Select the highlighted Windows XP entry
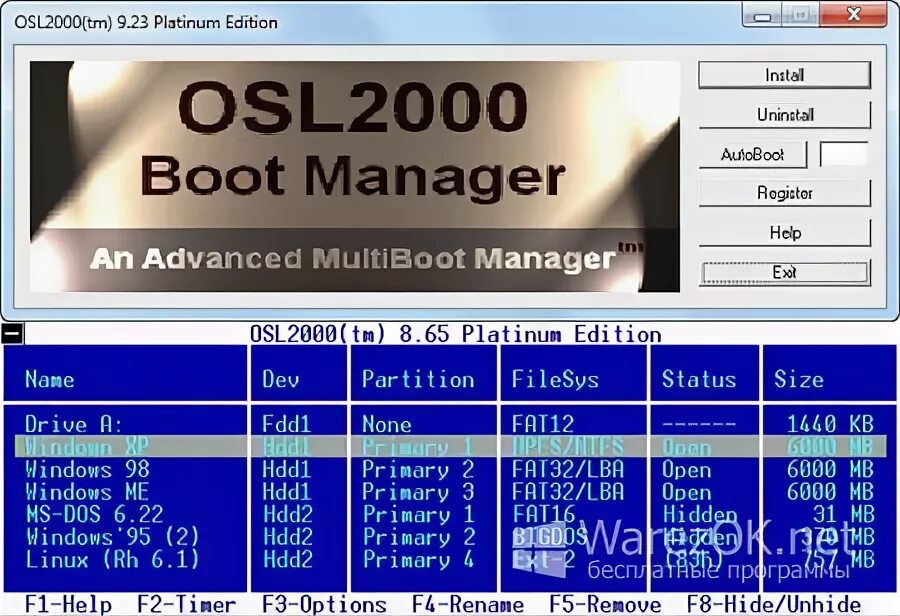Viewport: 900px width, 616px height. 450,446
